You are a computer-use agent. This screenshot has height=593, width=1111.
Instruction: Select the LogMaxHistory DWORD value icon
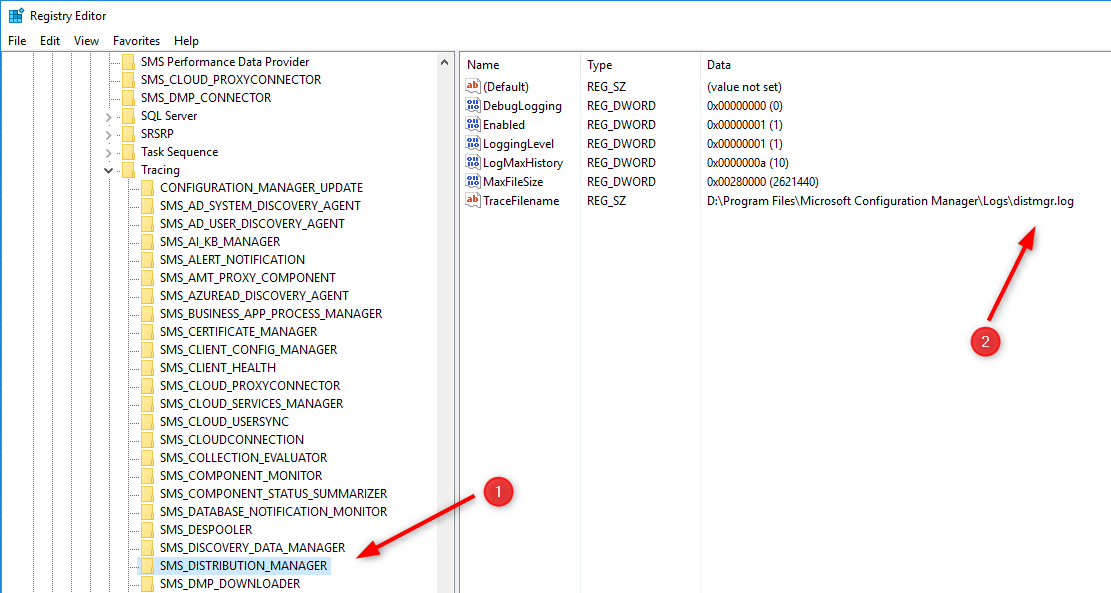[x=473, y=162]
